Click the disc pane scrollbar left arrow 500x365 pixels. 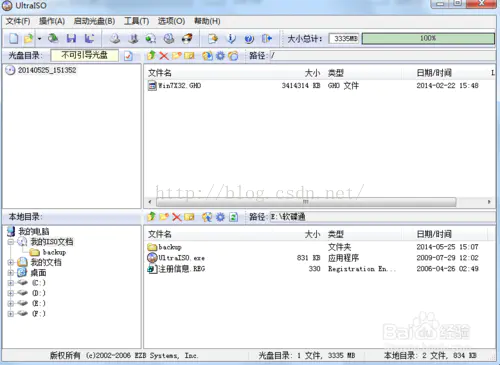point(150,202)
